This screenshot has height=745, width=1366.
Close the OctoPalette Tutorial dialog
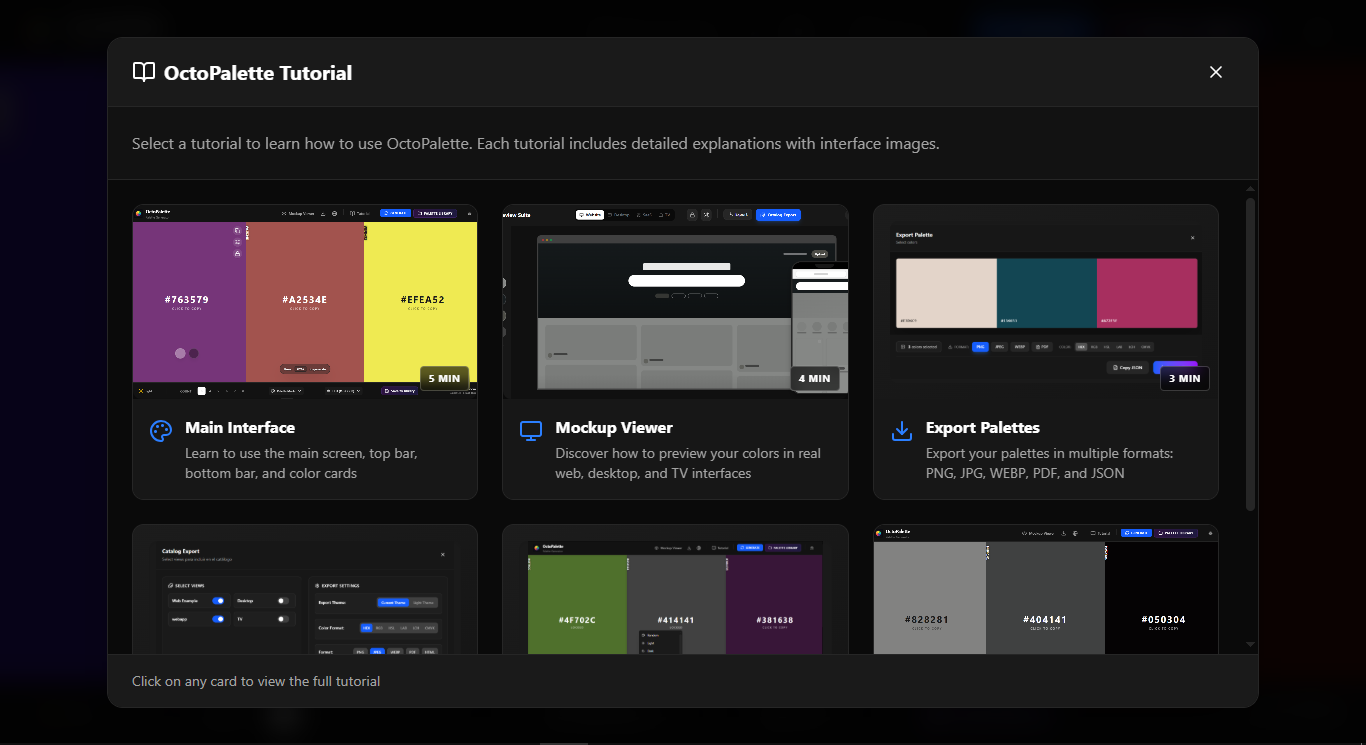point(1216,72)
